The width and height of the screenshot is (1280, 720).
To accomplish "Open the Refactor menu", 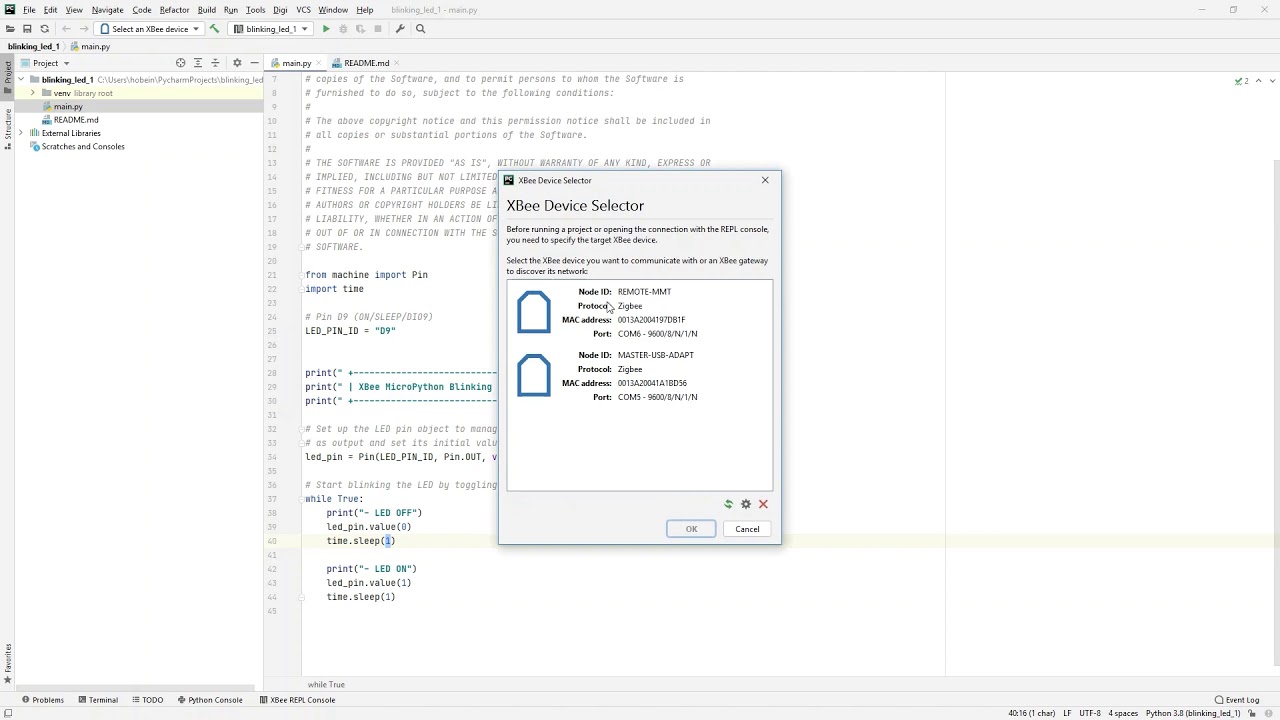I will pos(174,10).
